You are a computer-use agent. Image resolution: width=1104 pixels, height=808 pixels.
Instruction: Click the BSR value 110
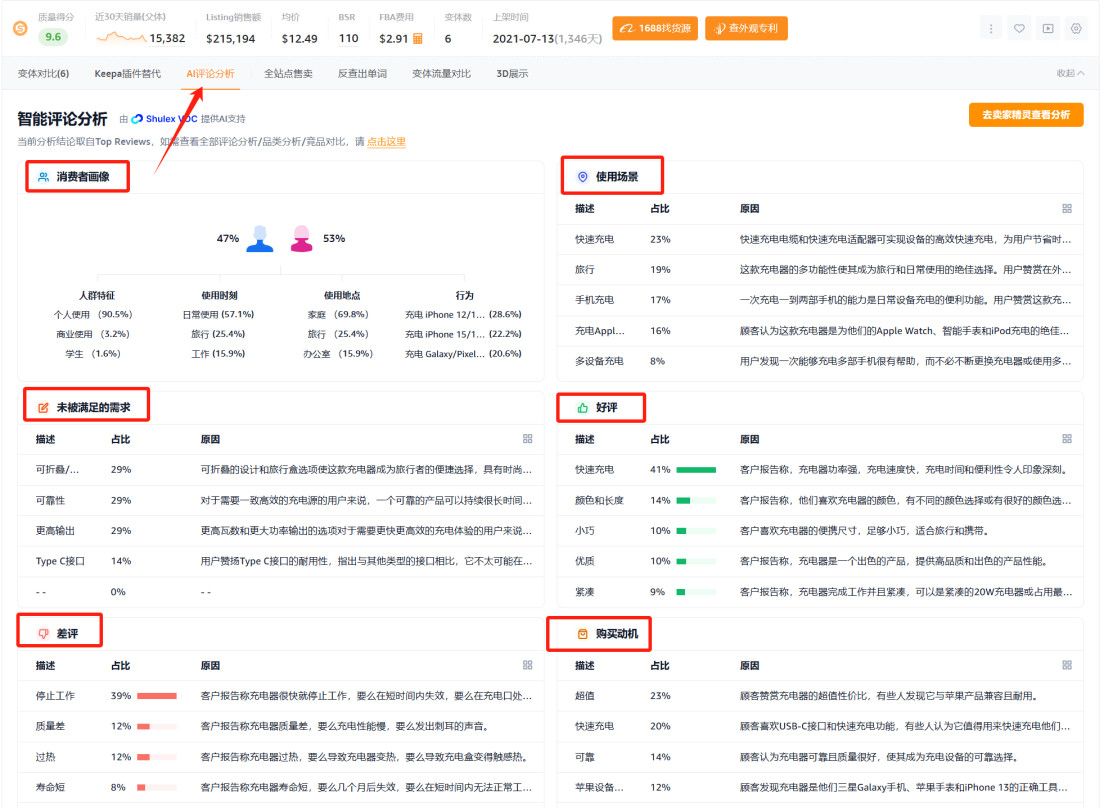[x=349, y=38]
